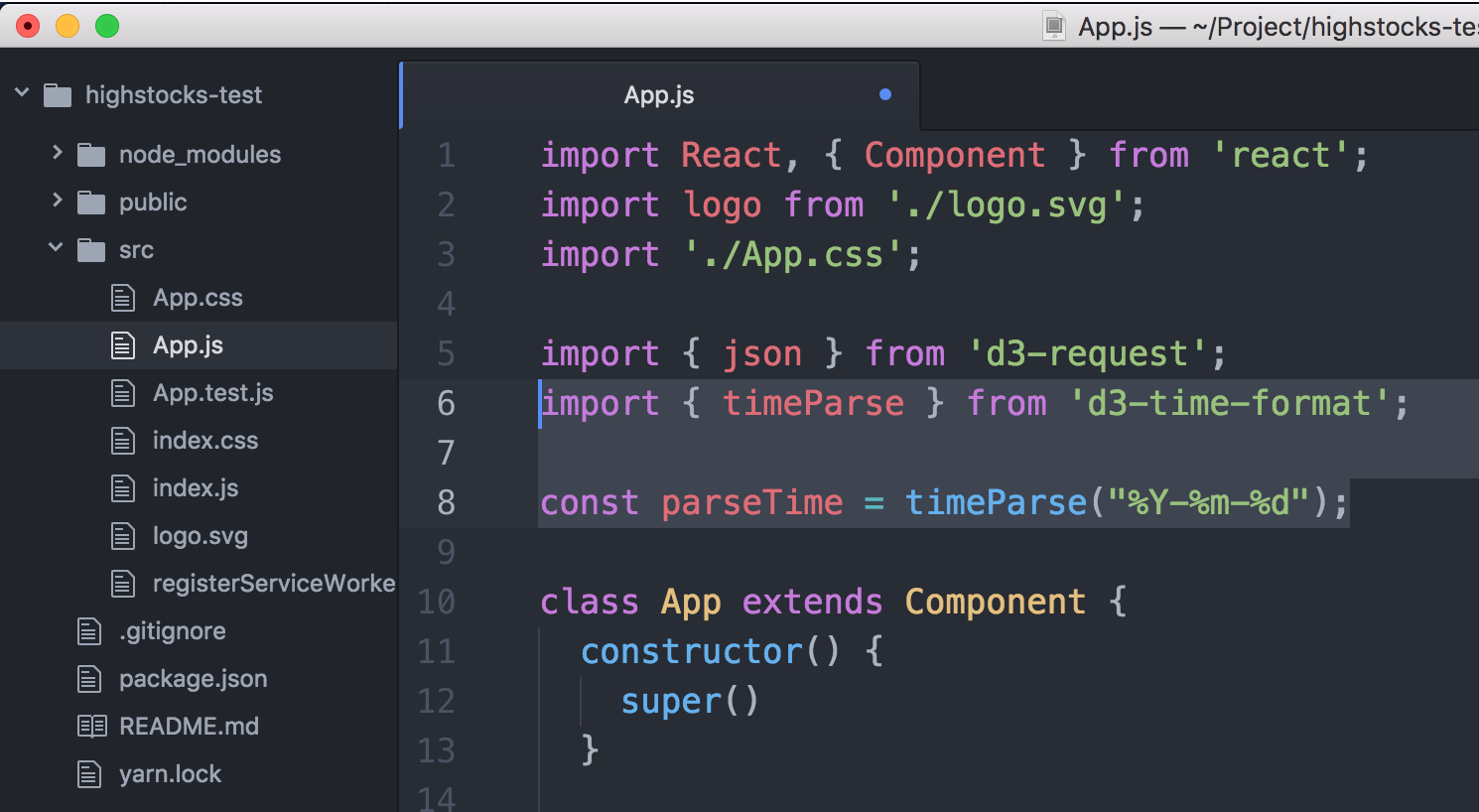Place cursor on the super() line
The width and height of the screenshot is (1479, 812).
pyautogui.click(x=690, y=701)
